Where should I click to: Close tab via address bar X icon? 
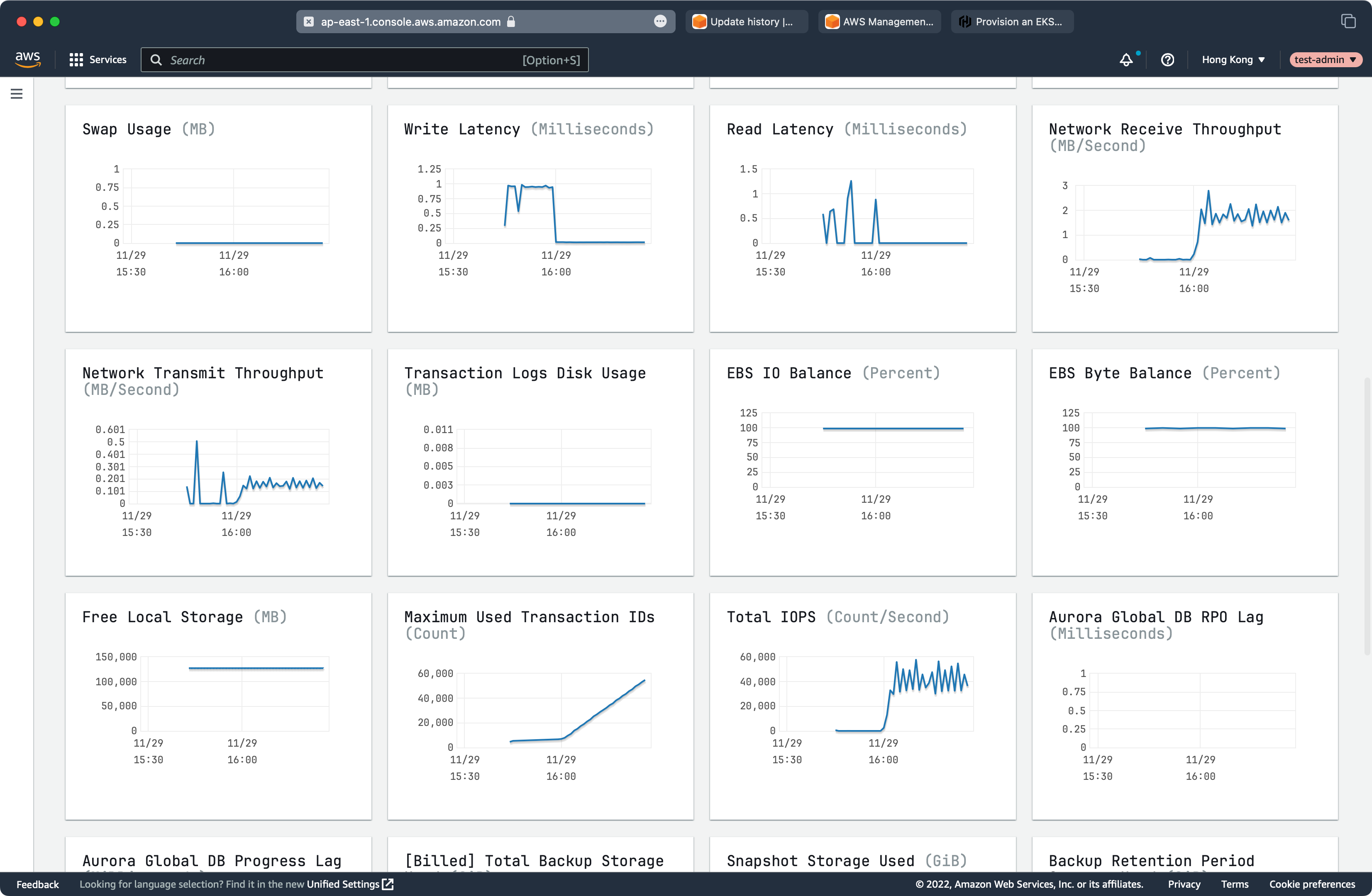click(x=309, y=21)
